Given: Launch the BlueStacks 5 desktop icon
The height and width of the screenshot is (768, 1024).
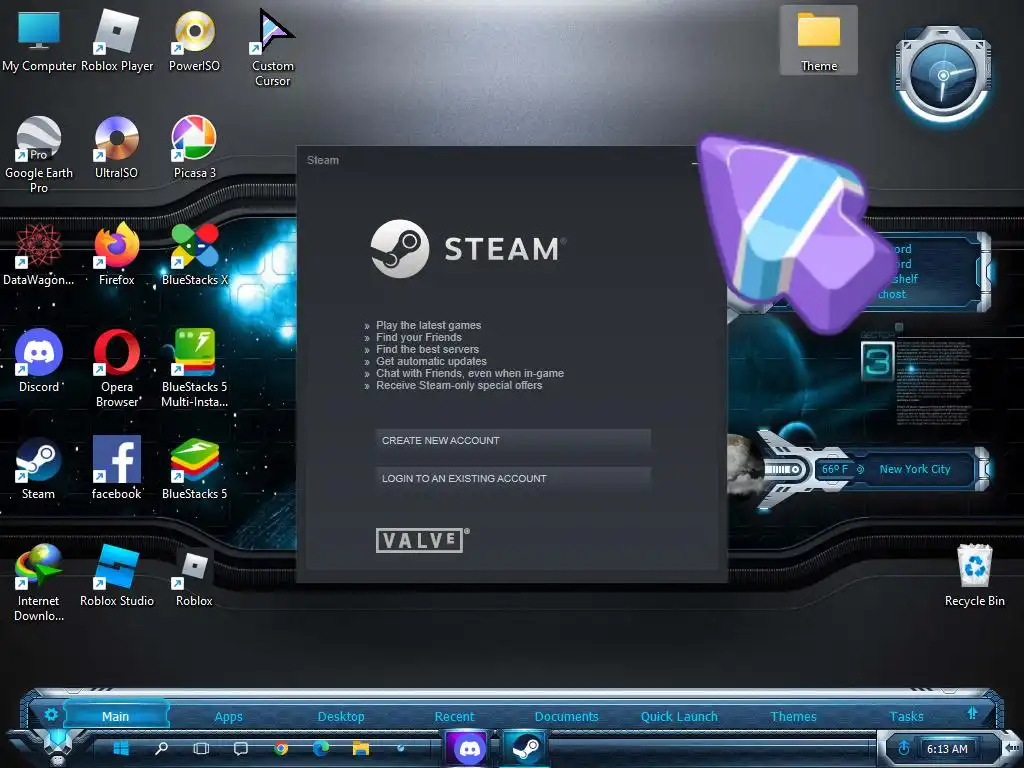Looking at the screenshot, I should [195, 468].
